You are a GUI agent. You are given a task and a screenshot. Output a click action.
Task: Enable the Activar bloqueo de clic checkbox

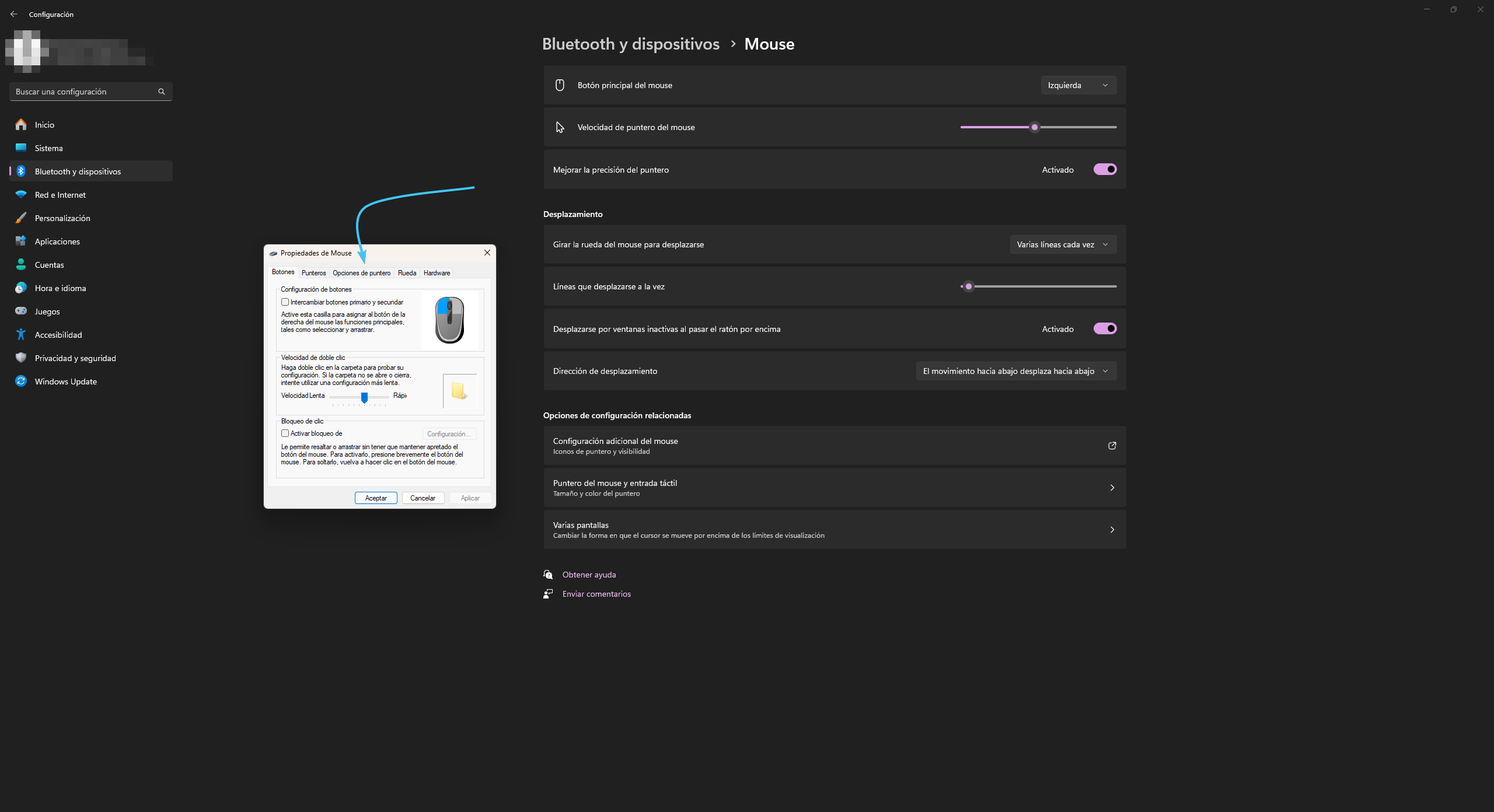(x=285, y=433)
